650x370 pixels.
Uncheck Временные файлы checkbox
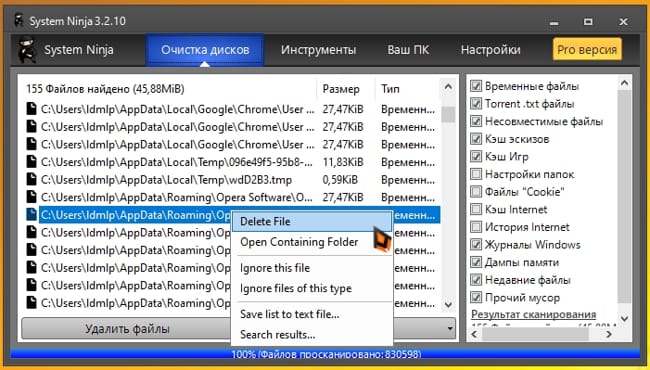476,86
